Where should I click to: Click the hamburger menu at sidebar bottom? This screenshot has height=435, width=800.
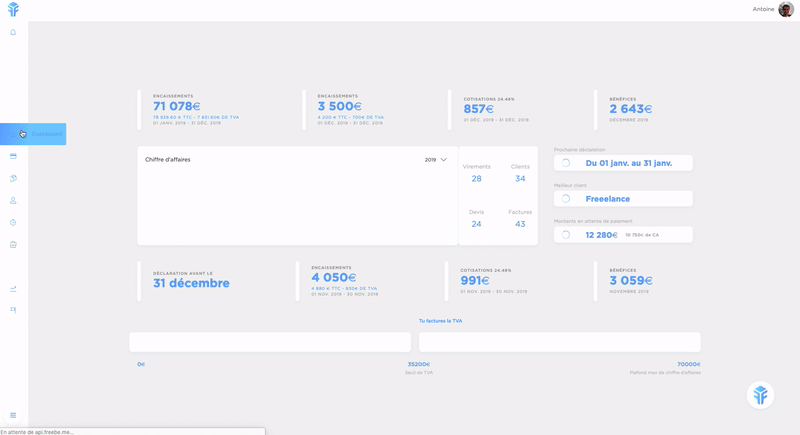(13, 415)
